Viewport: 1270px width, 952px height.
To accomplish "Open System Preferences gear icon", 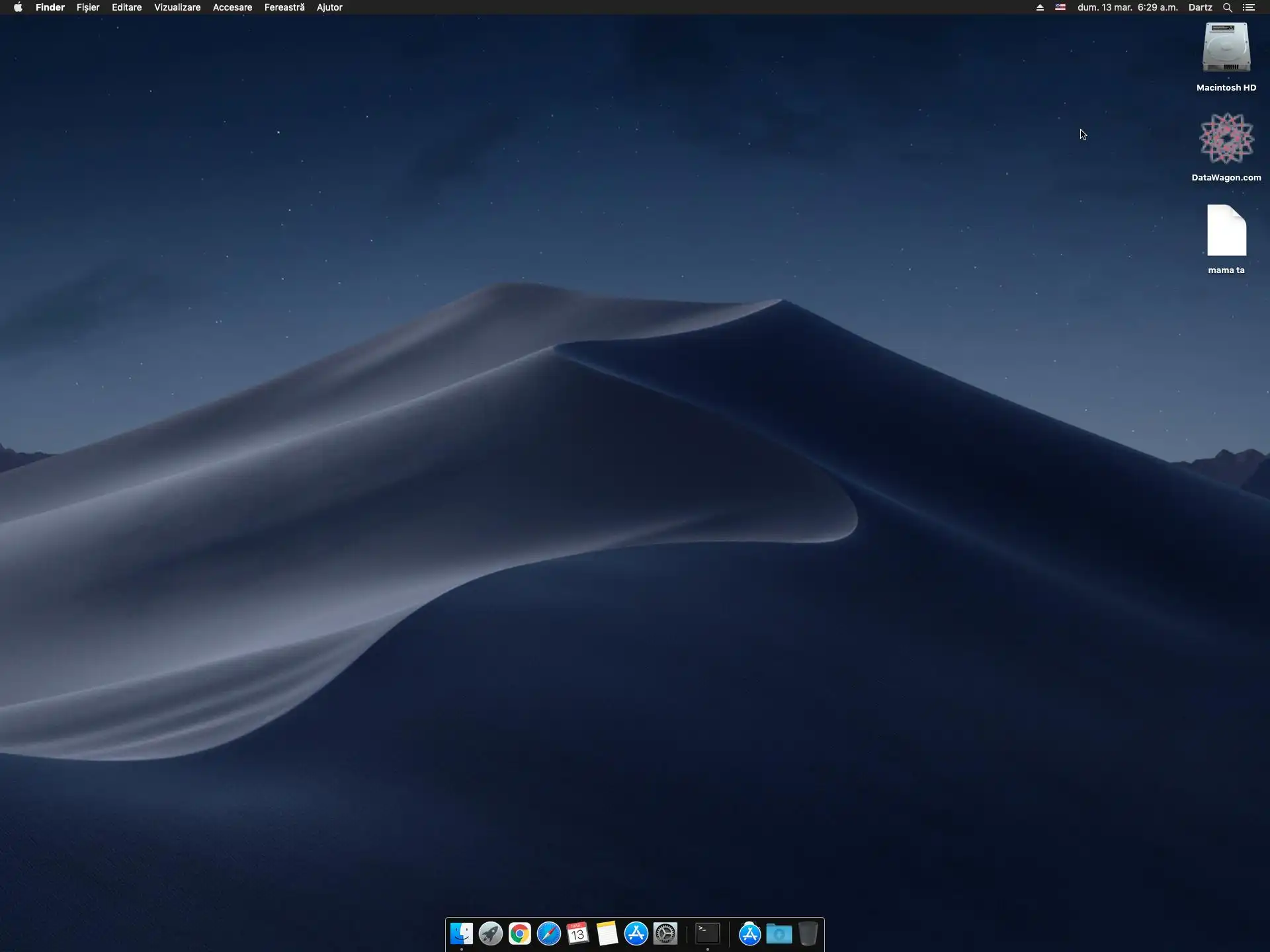I will pyautogui.click(x=665, y=933).
